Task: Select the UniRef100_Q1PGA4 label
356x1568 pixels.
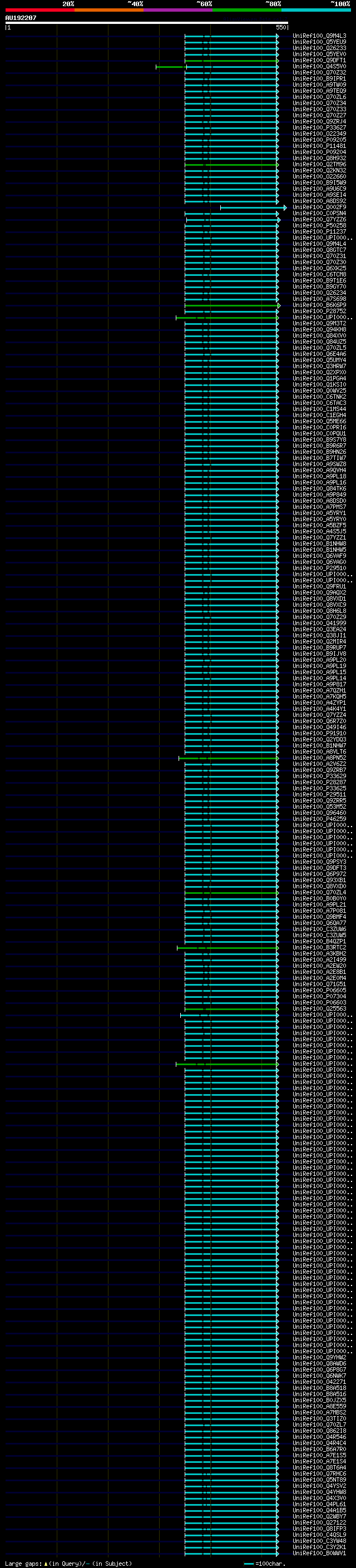Action: [319, 379]
